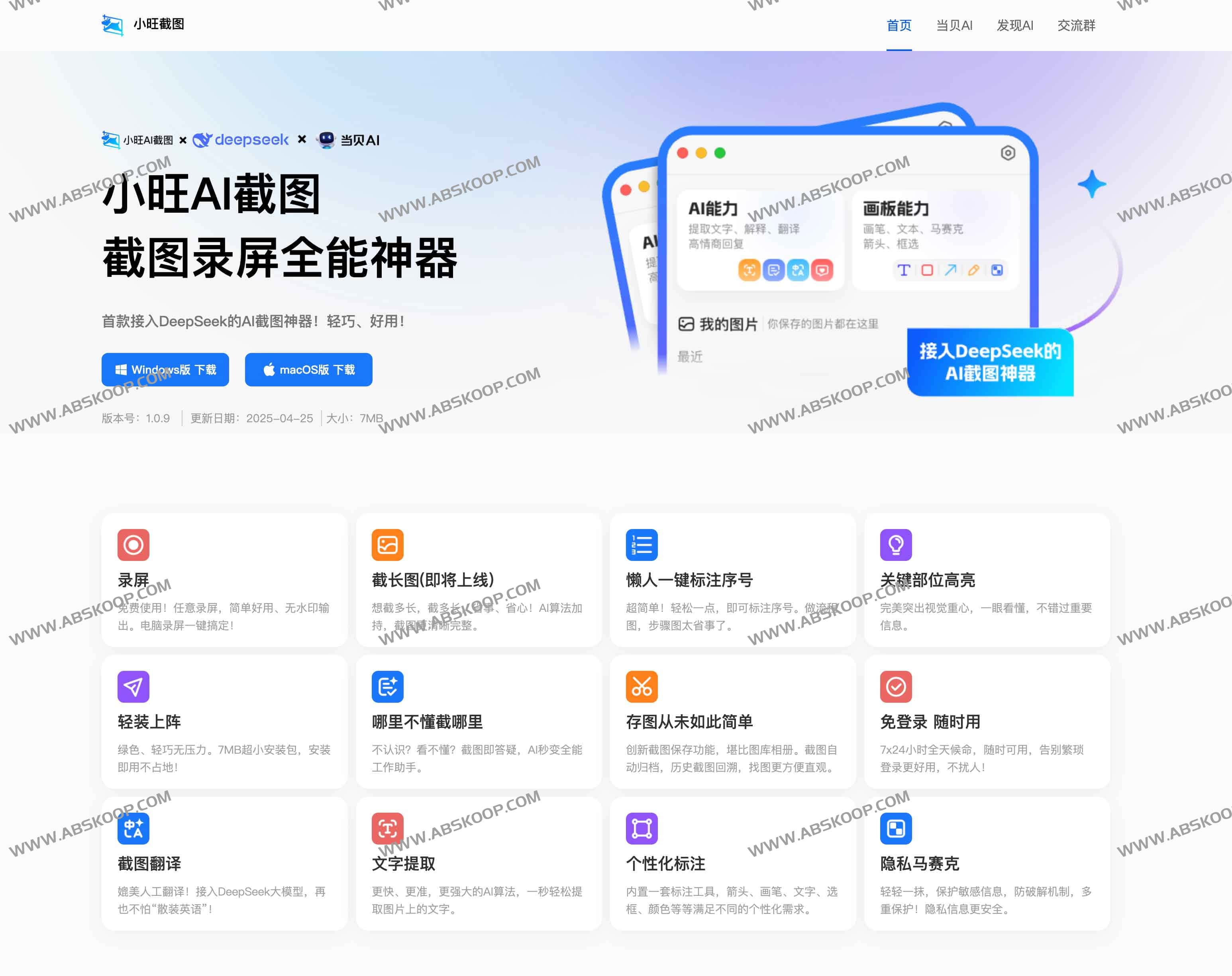Image resolution: width=1232 pixels, height=976 pixels.
Task: Click the 画板能力 card title in the hero mockup
Action: (x=895, y=209)
